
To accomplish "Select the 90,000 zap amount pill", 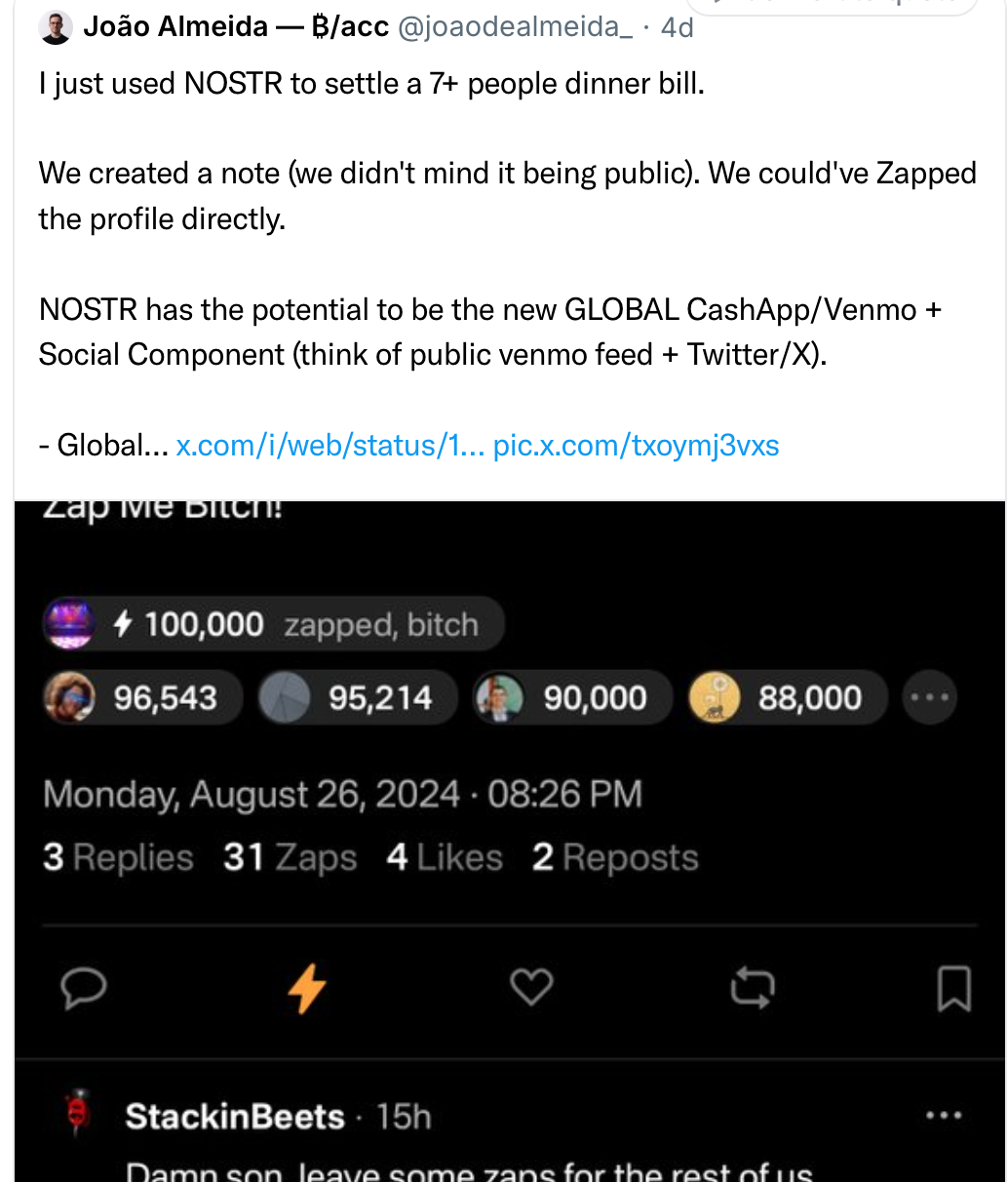I will pyautogui.click(x=572, y=697).
